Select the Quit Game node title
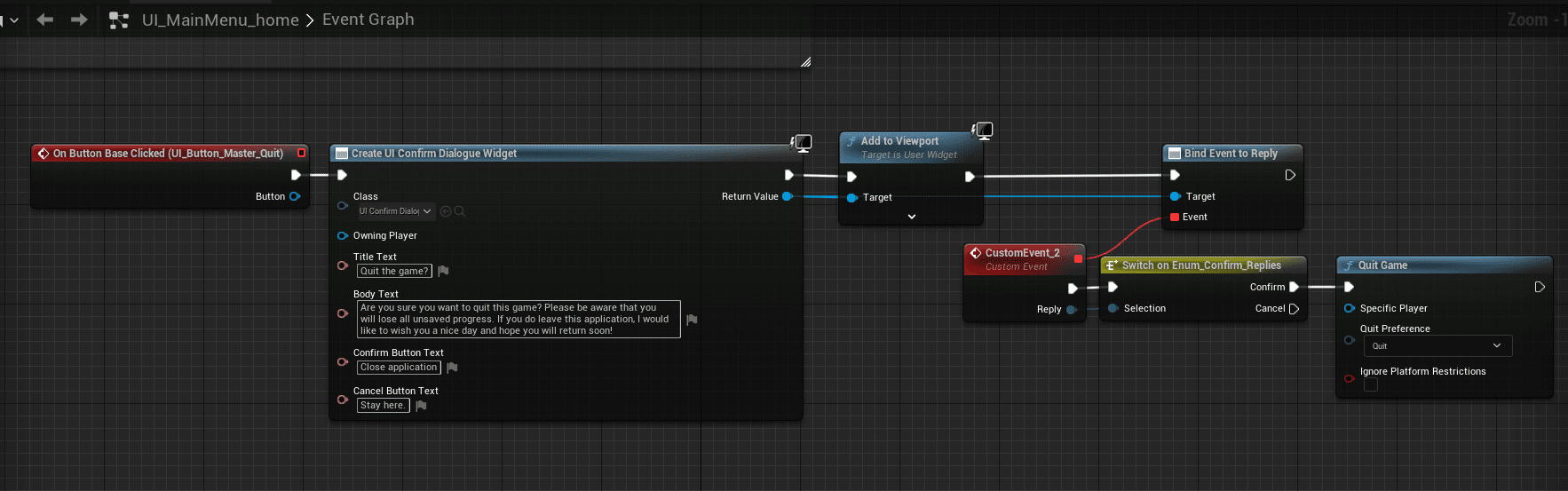Image resolution: width=1568 pixels, height=491 pixels. [x=1382, y=265]
